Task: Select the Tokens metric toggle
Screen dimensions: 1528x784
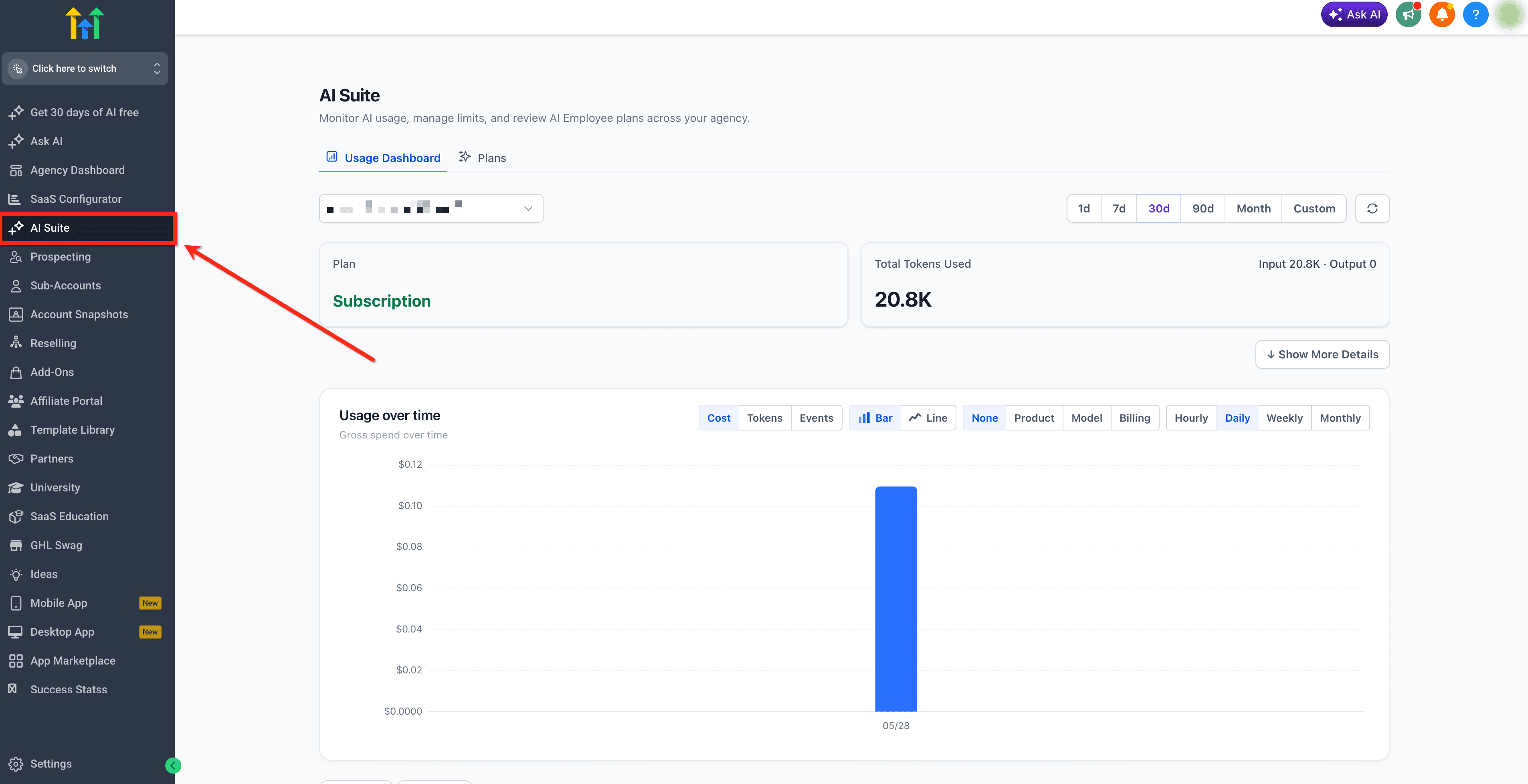Action: tap(764, 418)
